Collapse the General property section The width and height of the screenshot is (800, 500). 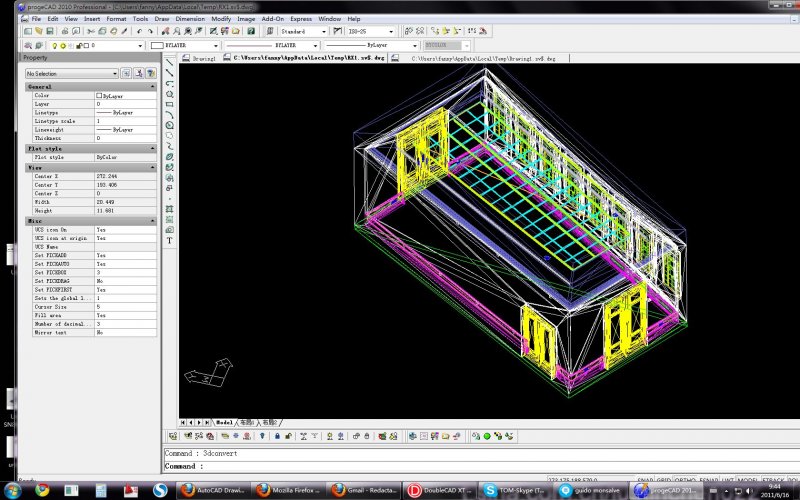point(152,87)
